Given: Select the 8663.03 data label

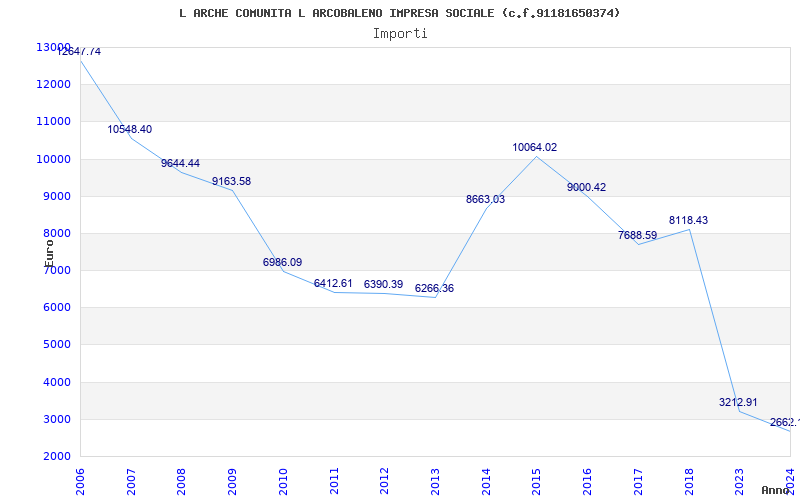Looking at the screenshot, I should (x=485, y=199).
